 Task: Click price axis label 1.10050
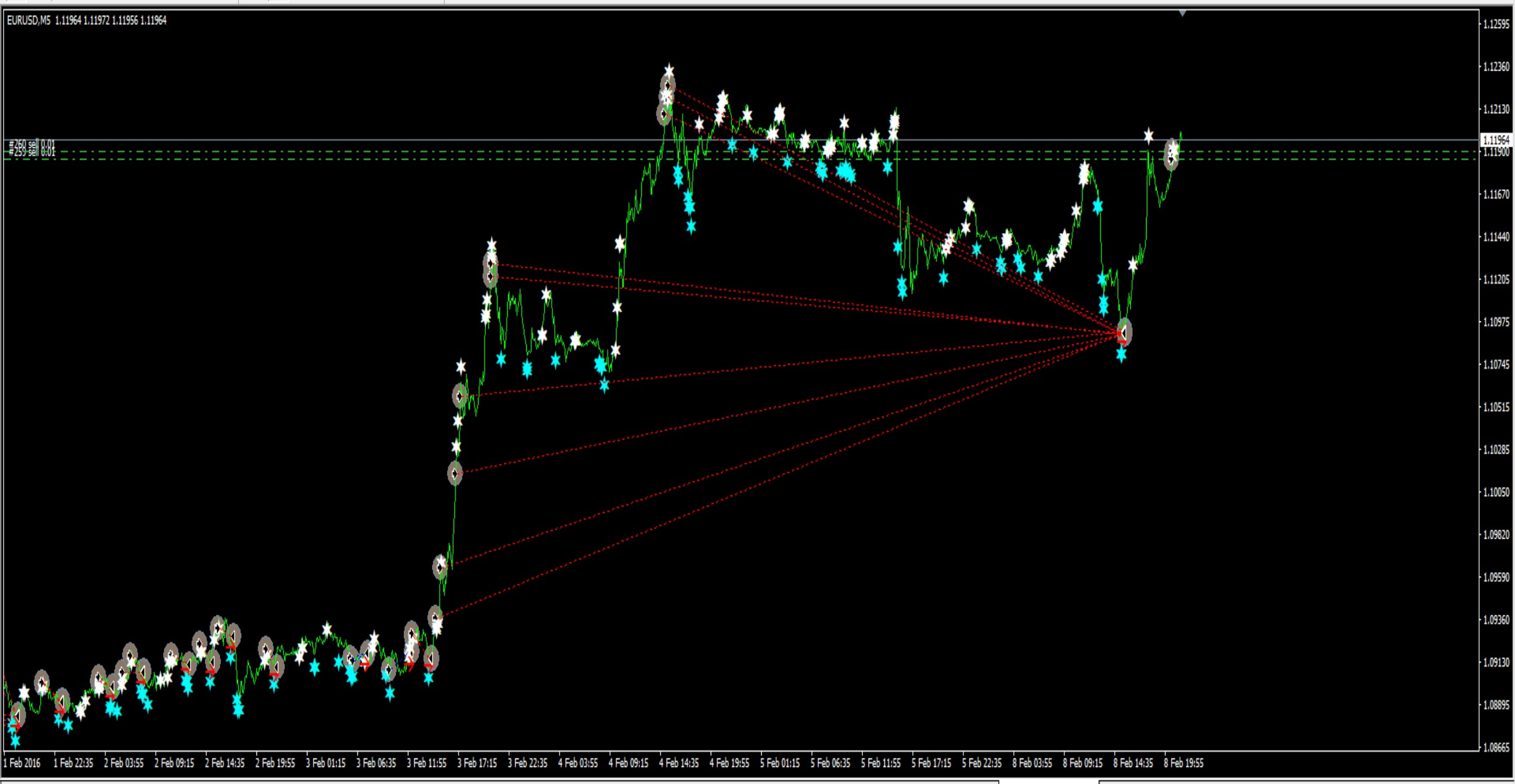[1496, 493]
